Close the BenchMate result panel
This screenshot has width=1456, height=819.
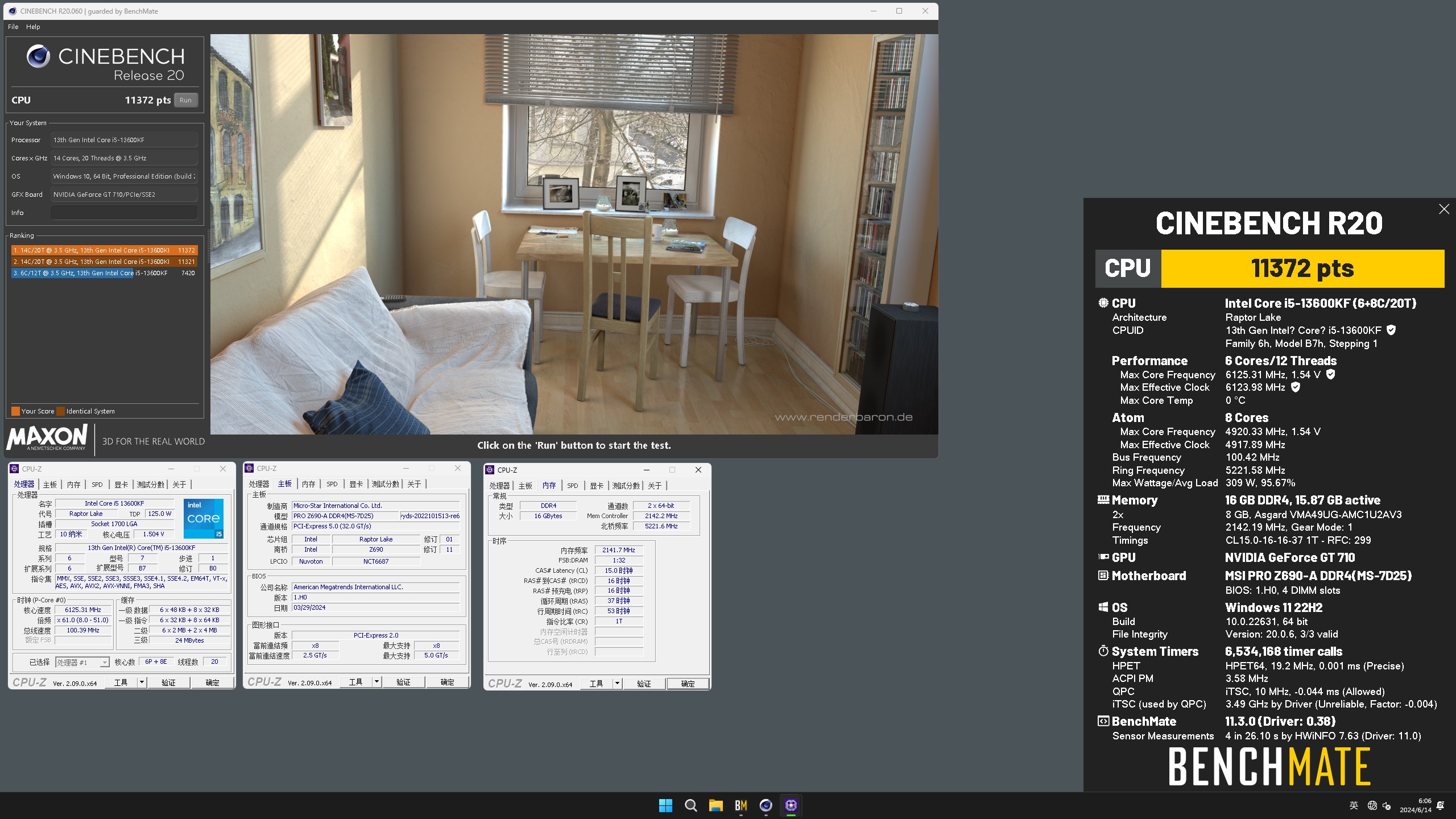click(x=1443, y=209)
